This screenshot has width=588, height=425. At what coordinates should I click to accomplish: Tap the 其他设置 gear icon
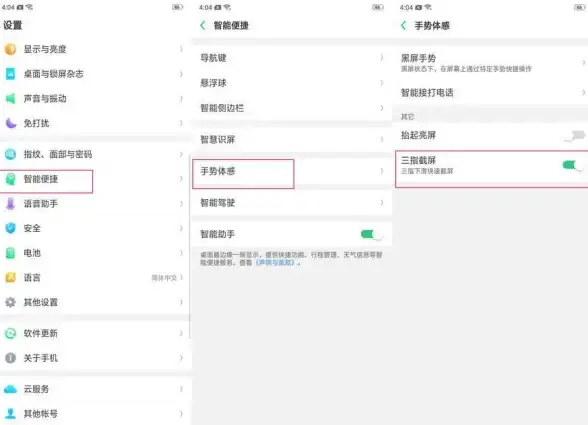10,302
